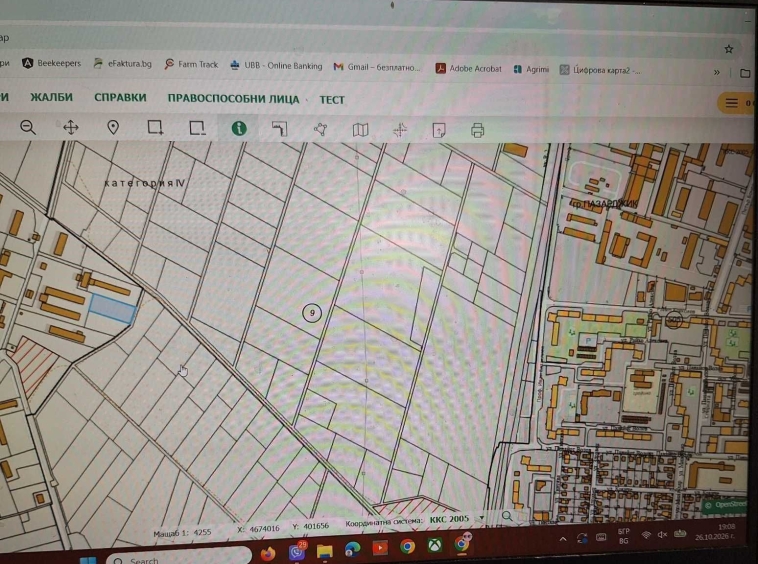Open the yellow hamburger menu button
758x564 pixels.
(736, 103)
